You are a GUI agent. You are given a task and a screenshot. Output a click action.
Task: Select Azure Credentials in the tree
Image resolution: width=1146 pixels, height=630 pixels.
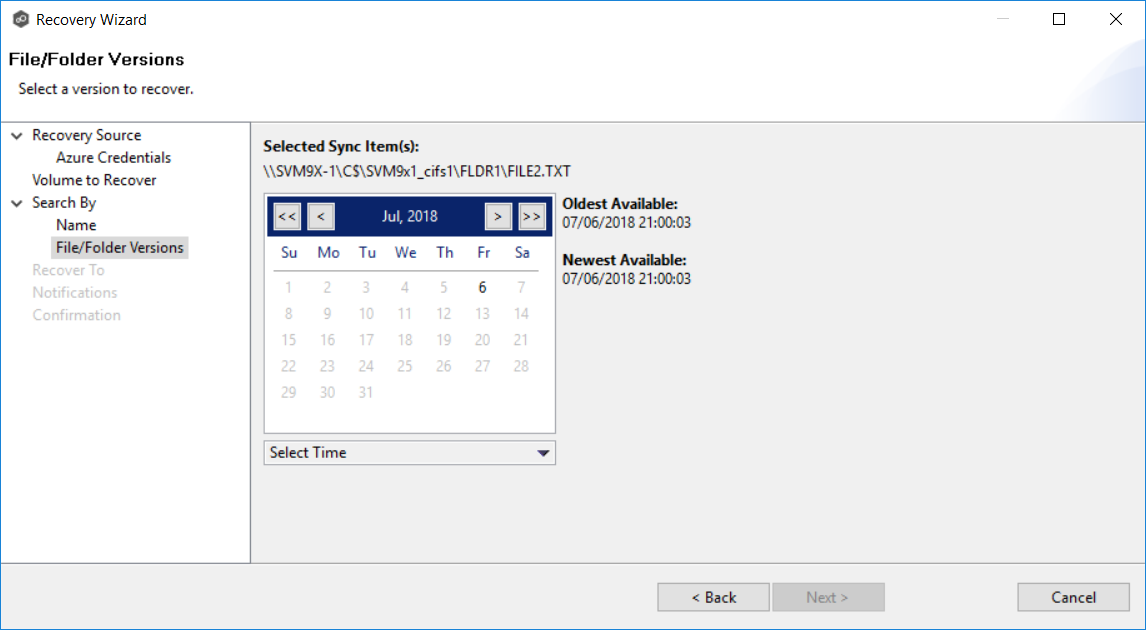coord(113,158)
